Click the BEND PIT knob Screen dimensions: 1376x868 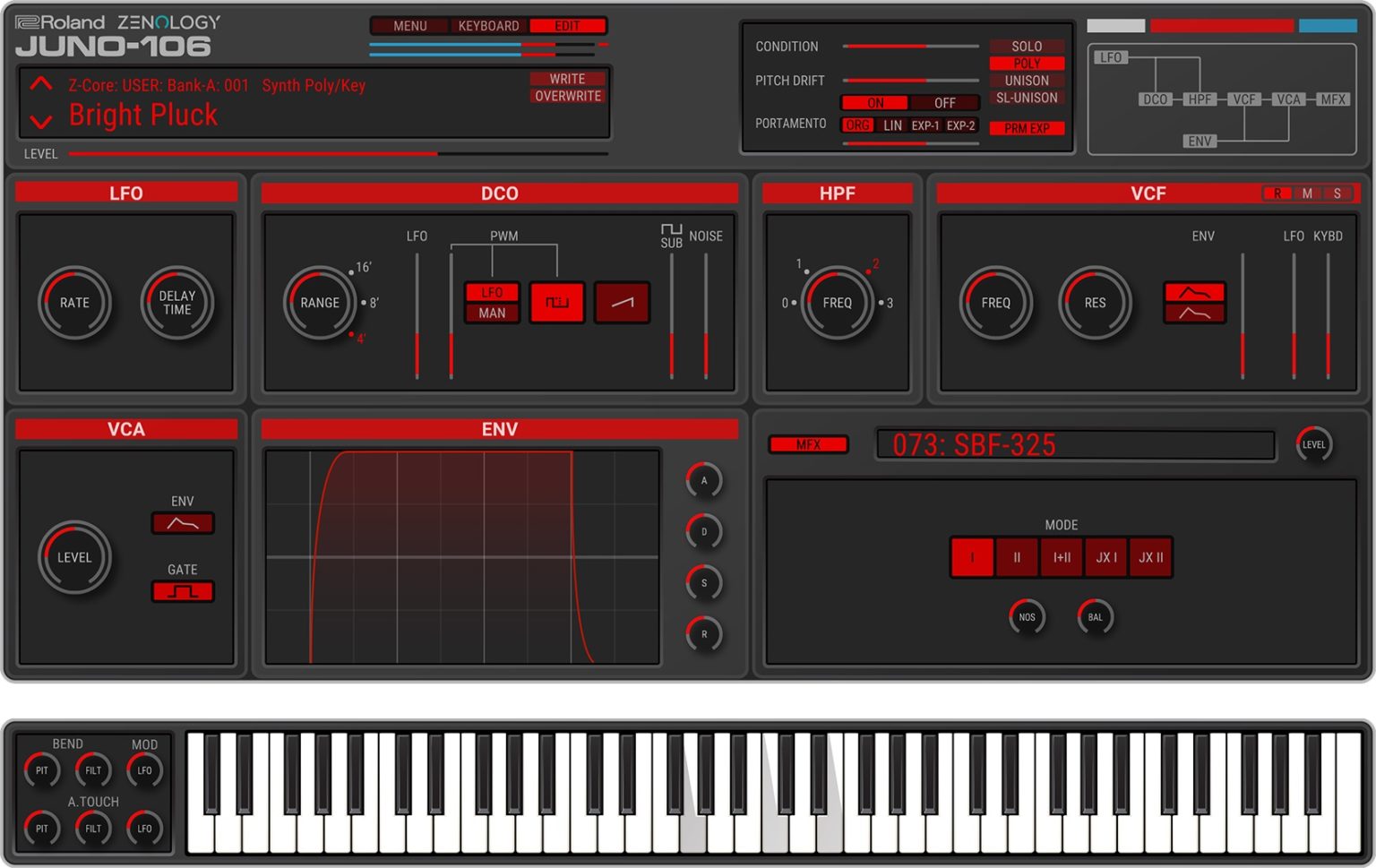[x=42, y=770]
